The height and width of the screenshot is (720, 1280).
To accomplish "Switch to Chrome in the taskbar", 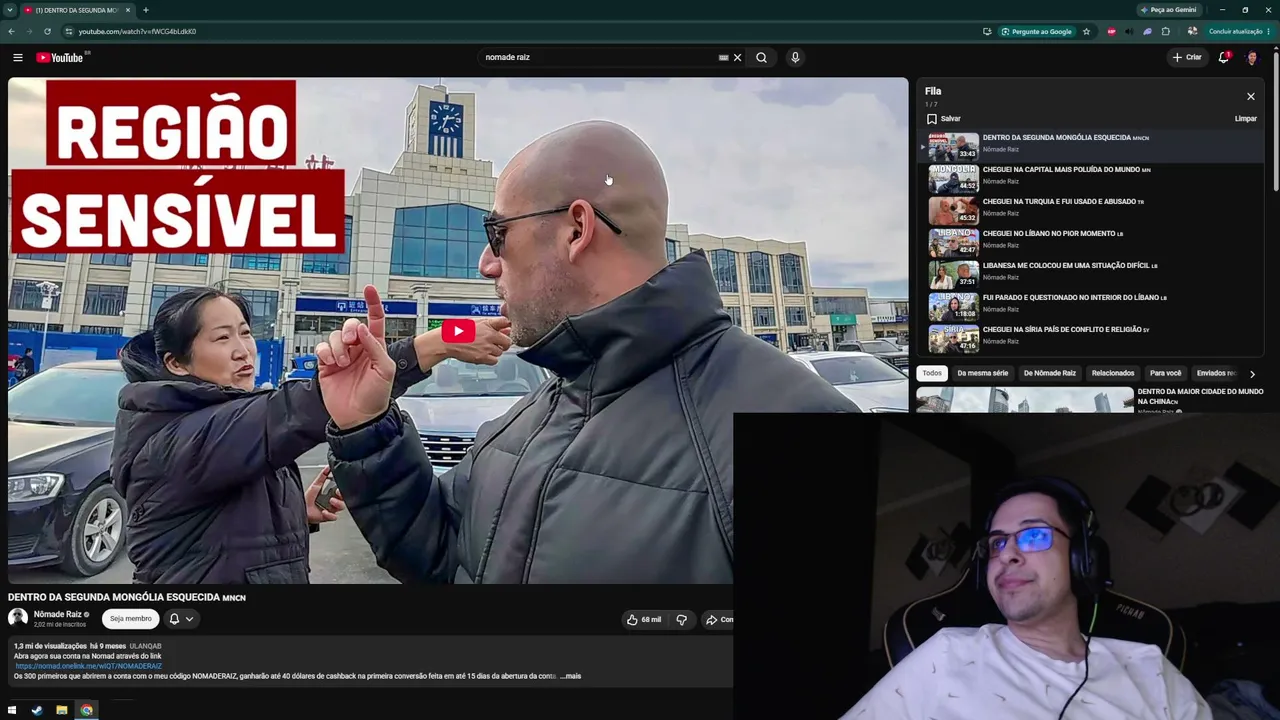I will (87, 710).
